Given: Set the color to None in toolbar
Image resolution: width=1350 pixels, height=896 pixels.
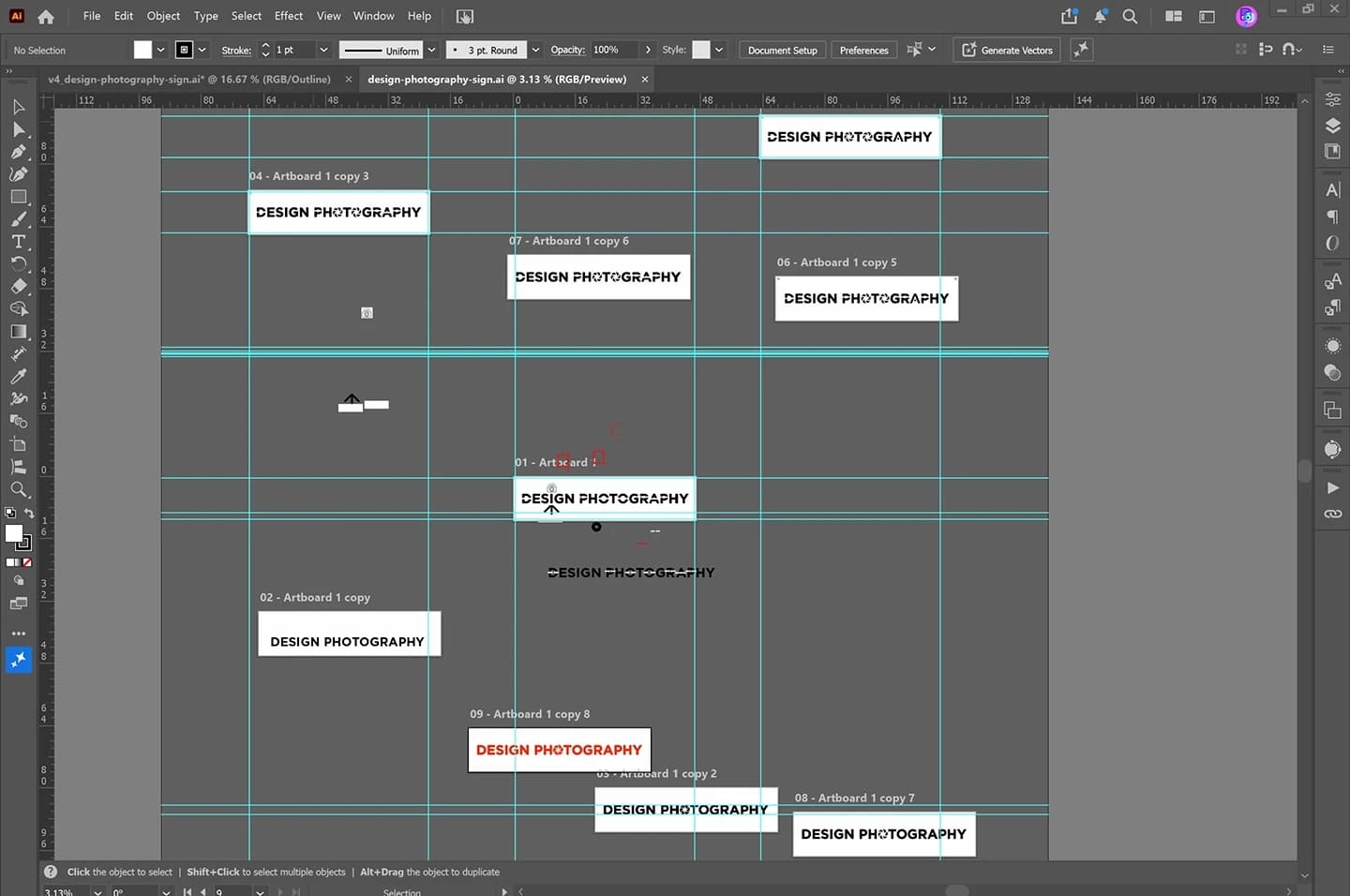Looking at the screenshot, I should point(26,562).
